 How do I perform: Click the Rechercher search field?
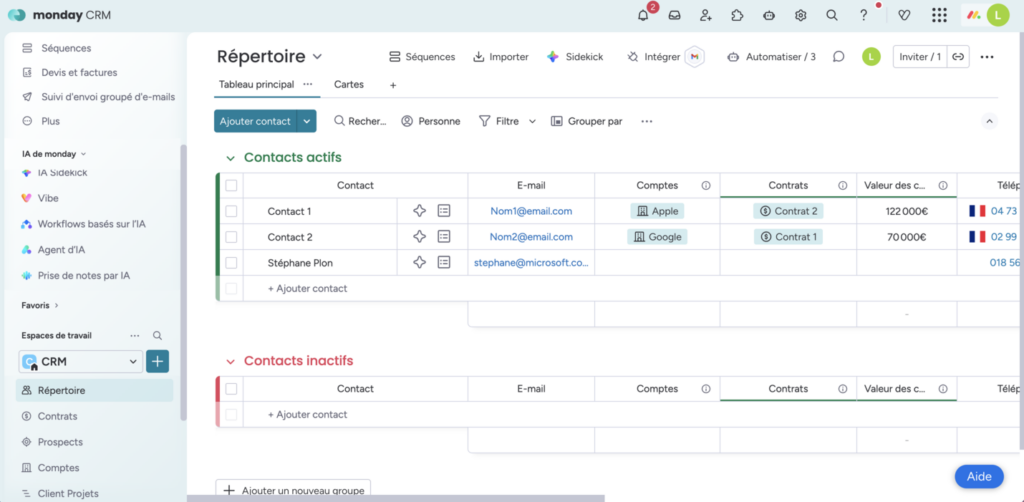360,121
